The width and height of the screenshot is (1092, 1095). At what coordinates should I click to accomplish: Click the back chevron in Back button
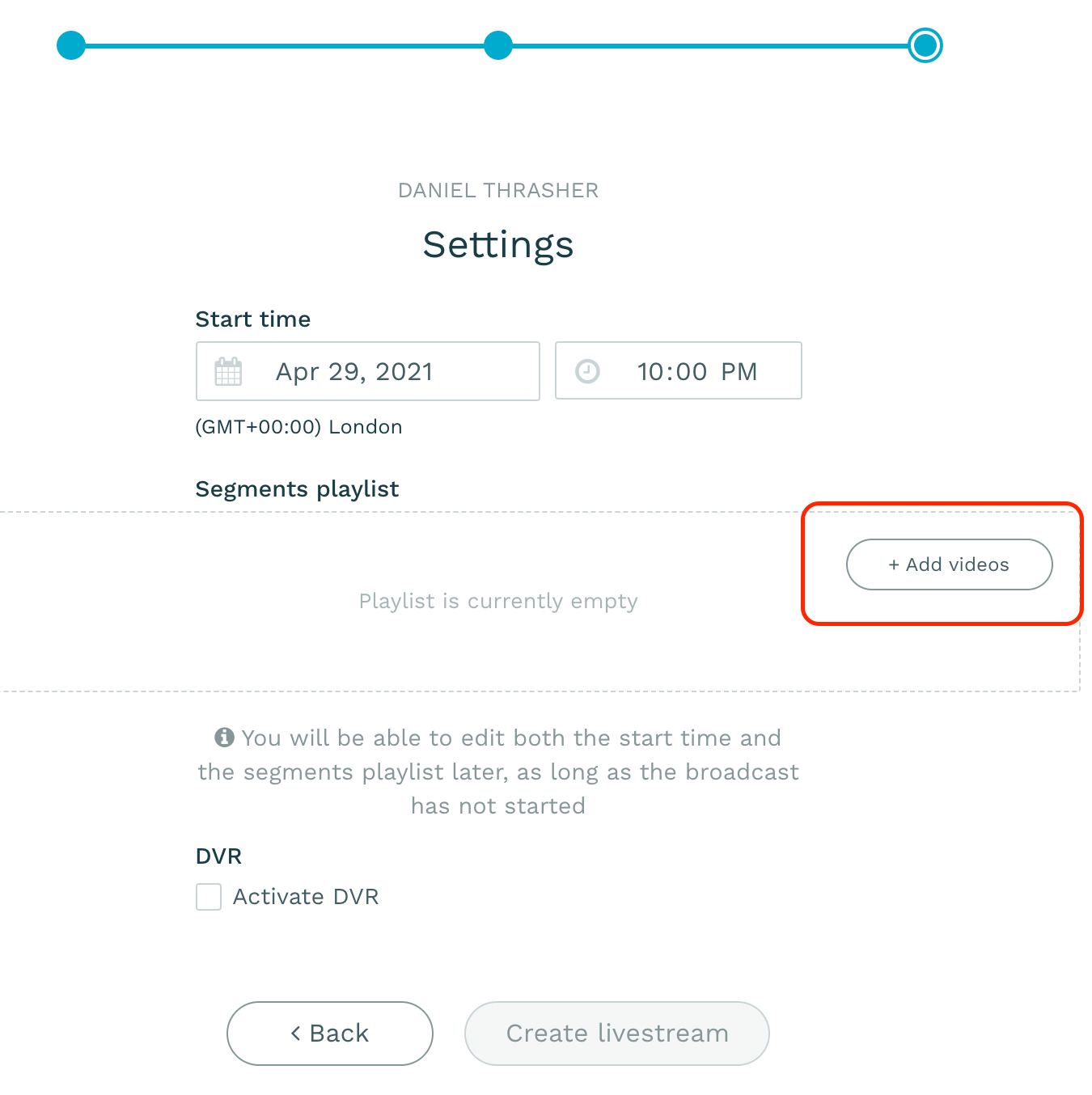click(296, 1034)
